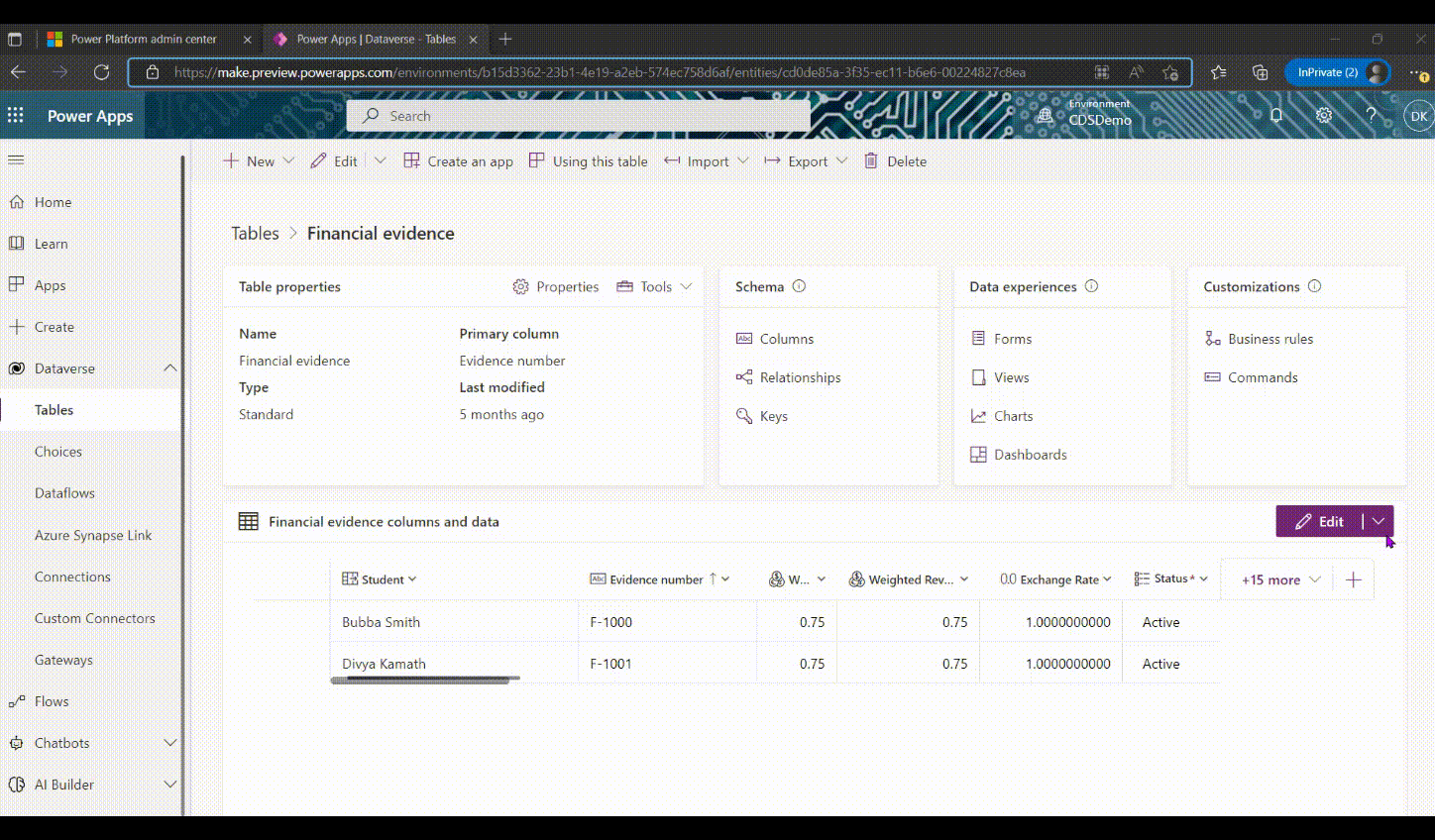
Task: Open the settings gear in header
Action: pyautogui.click(x=1324, y=116)
